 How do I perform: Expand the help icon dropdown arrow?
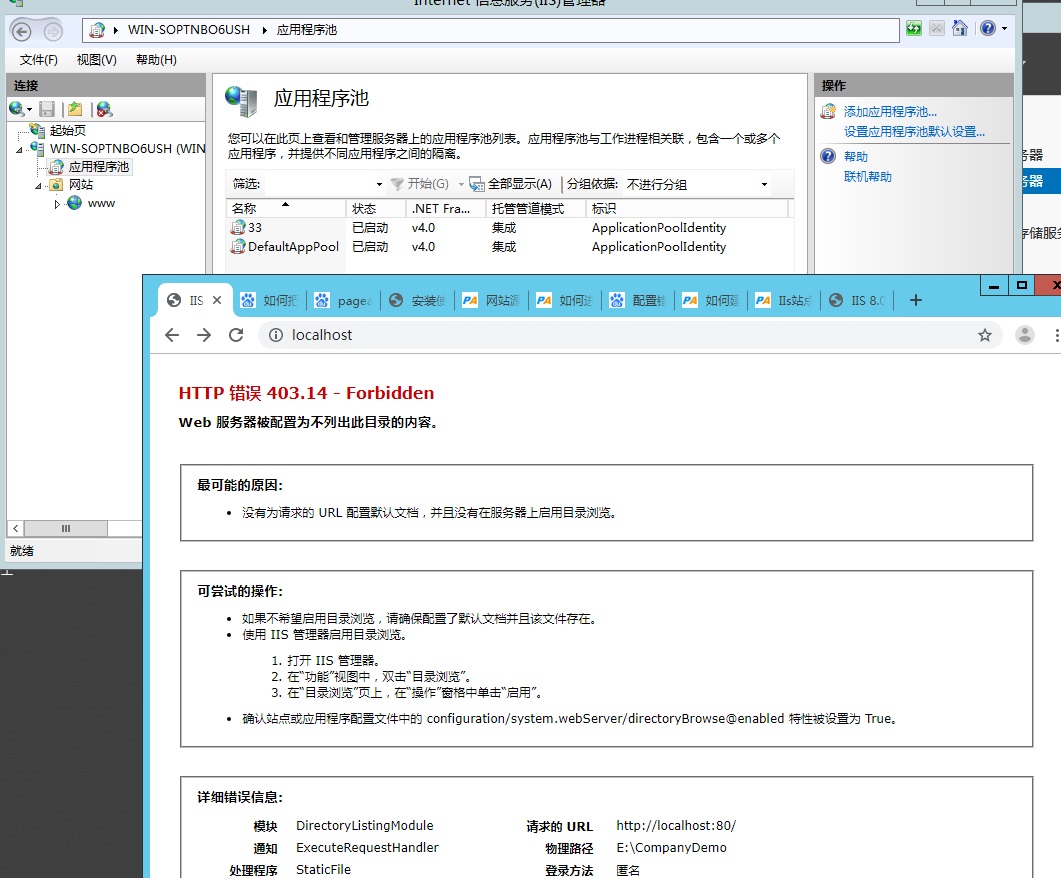click(1004, 28)
